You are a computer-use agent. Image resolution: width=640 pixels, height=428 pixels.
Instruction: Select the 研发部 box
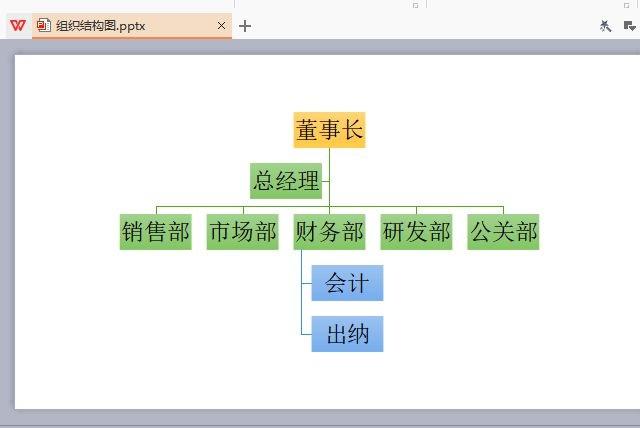click(416, 232)
